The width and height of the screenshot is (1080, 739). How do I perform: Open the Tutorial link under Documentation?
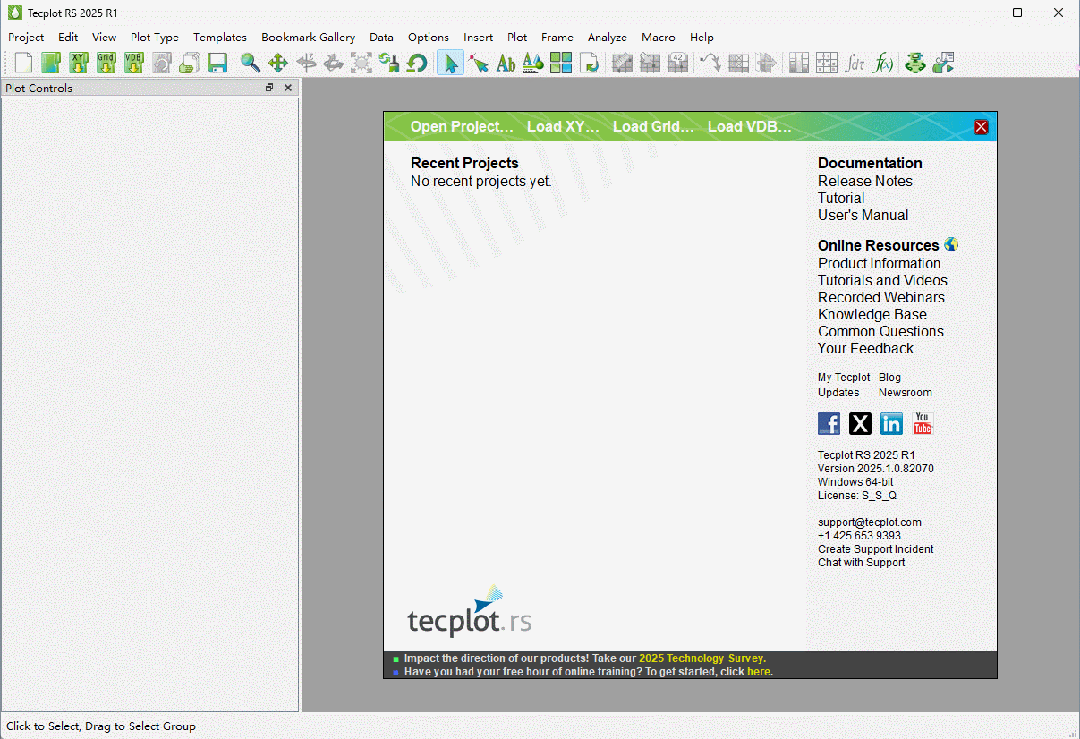(x=841, y=198)
